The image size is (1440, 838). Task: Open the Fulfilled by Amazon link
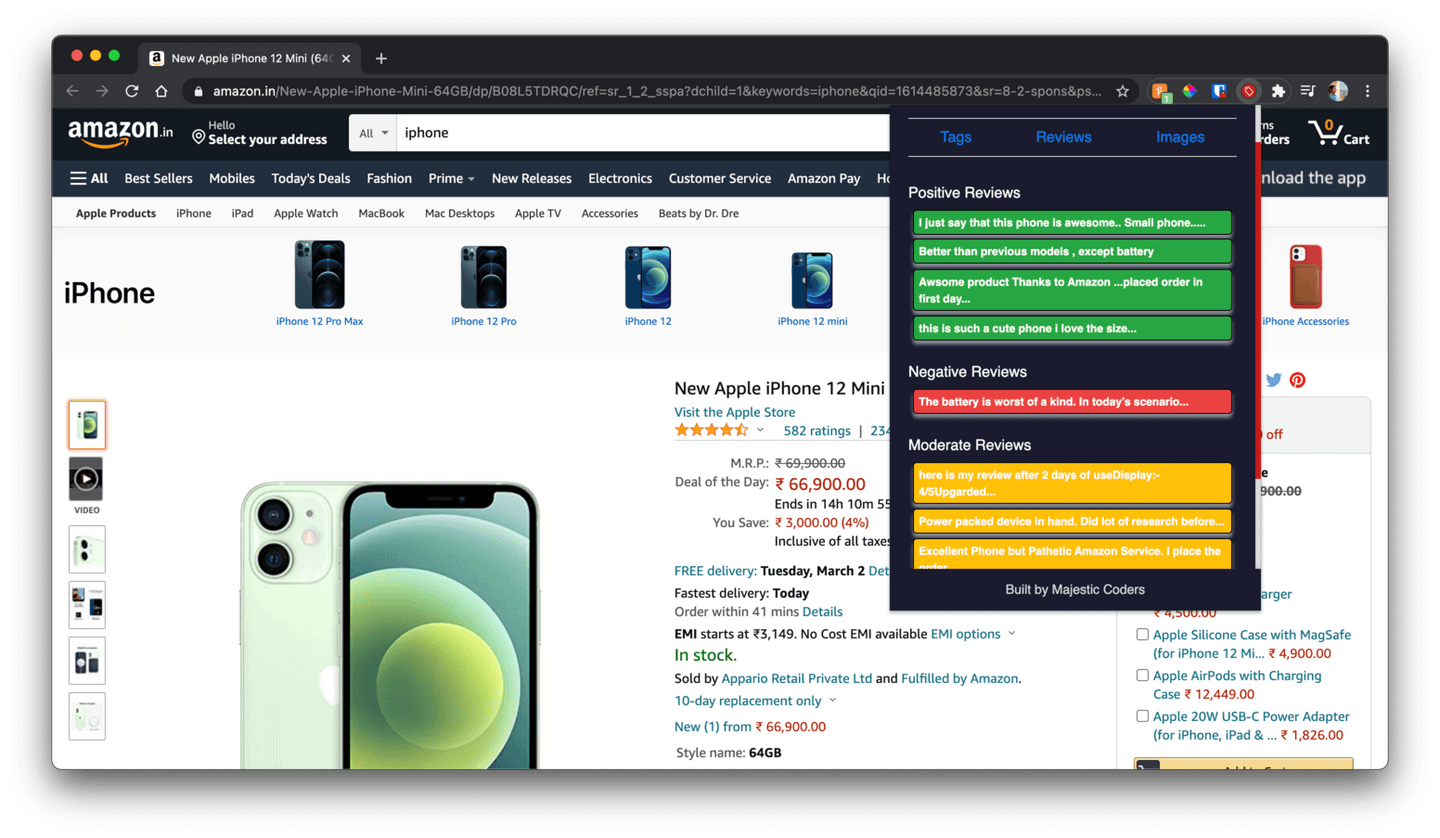pyautogui.click(x=960, y=678)
